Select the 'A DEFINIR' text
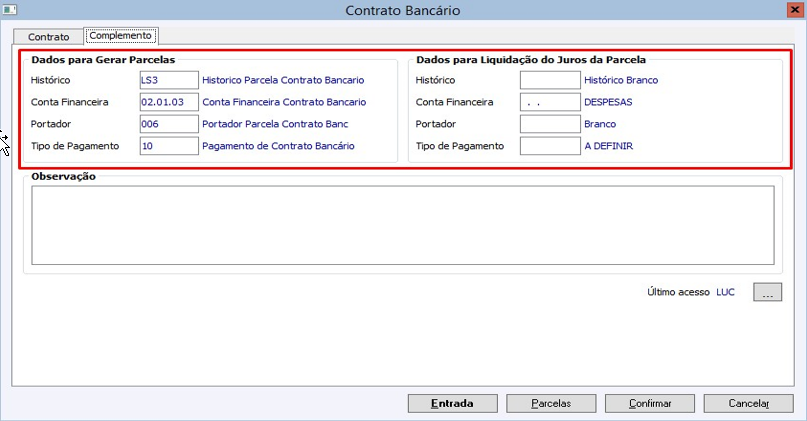The height and width of the screenshot is (421, 807). [608, 146]
